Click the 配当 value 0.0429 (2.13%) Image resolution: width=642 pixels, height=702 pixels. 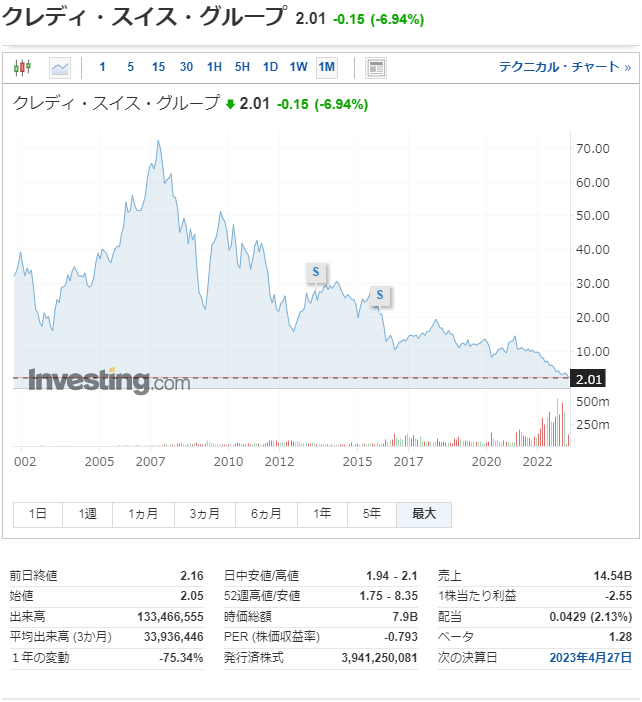point(591,617)
